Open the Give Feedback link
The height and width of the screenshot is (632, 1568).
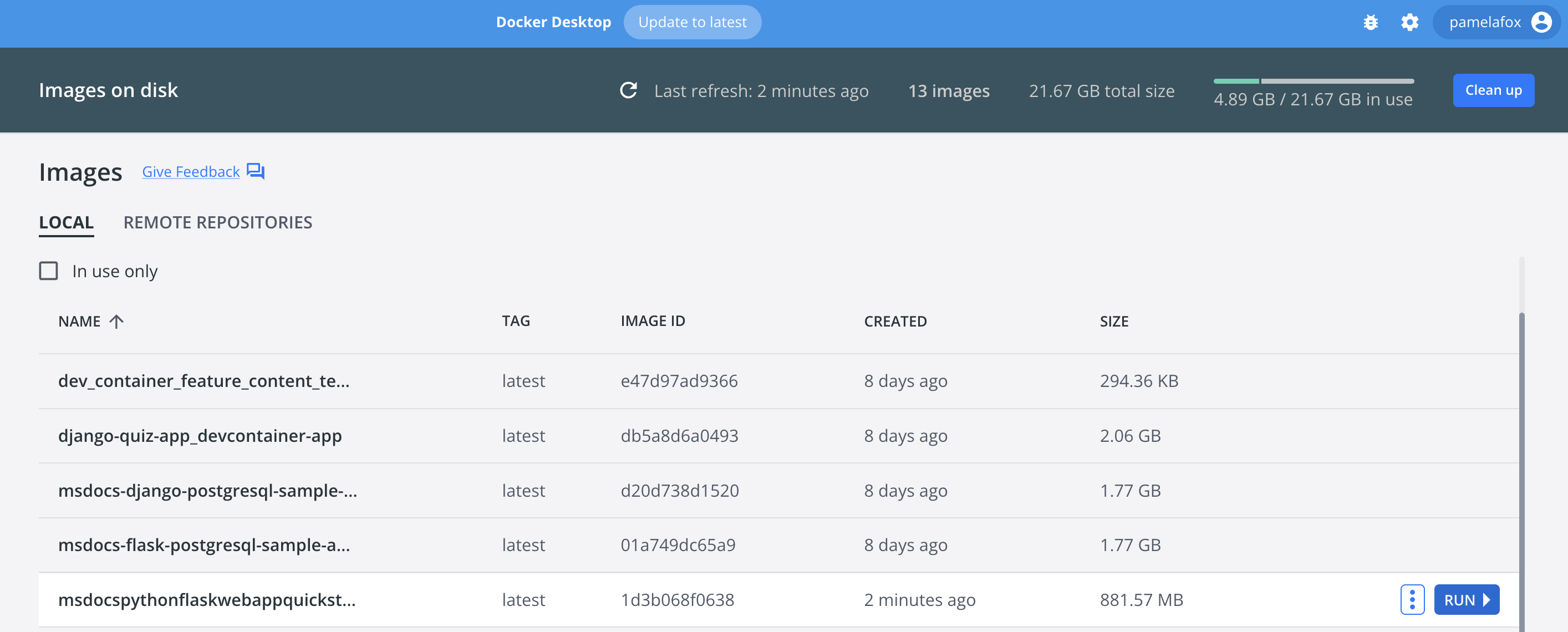(191, 171)
